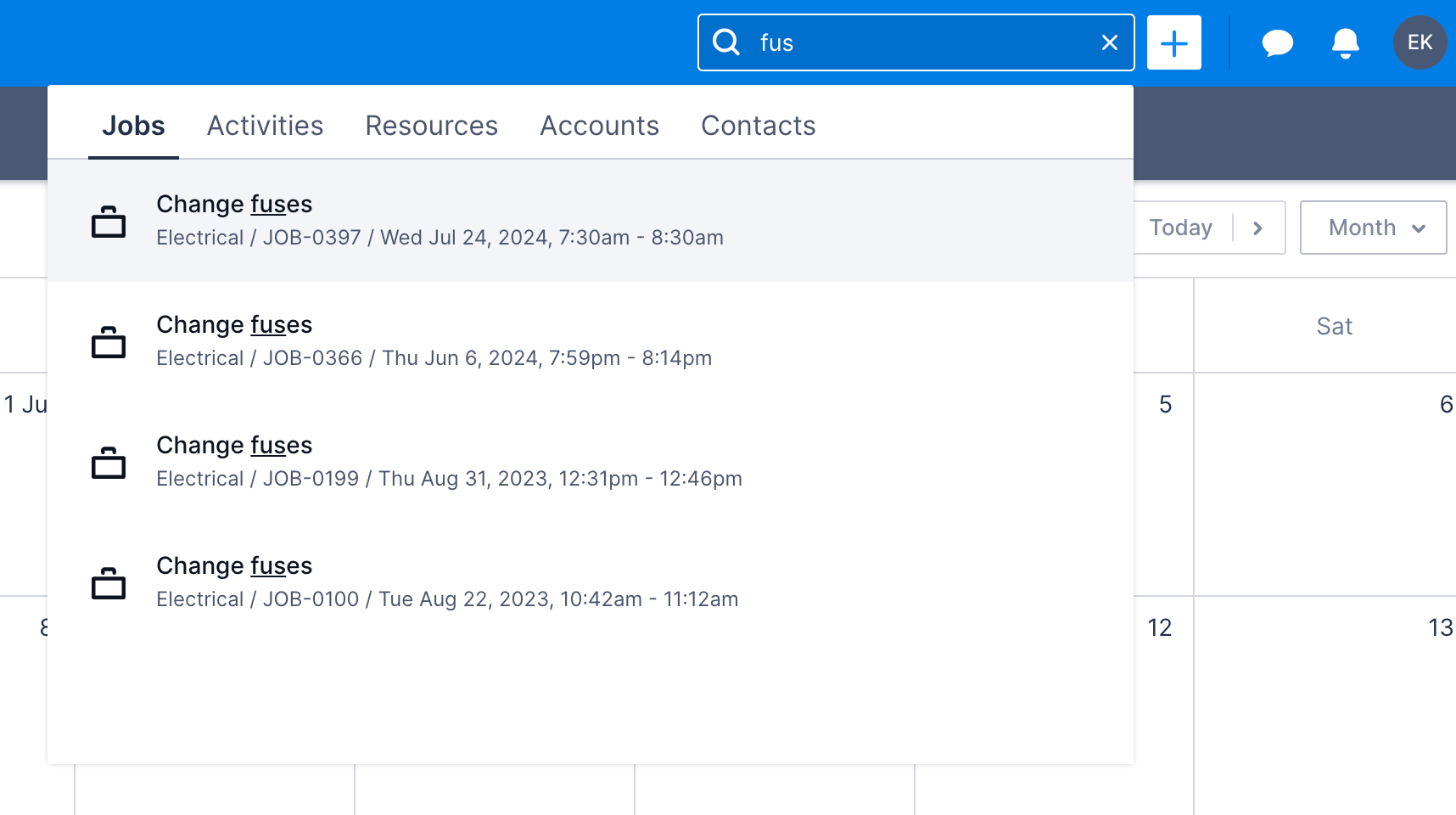The height and width of the screenshot is (815, 1456).
Task: Click the plus button to create new item
Action: point(1173,42)
